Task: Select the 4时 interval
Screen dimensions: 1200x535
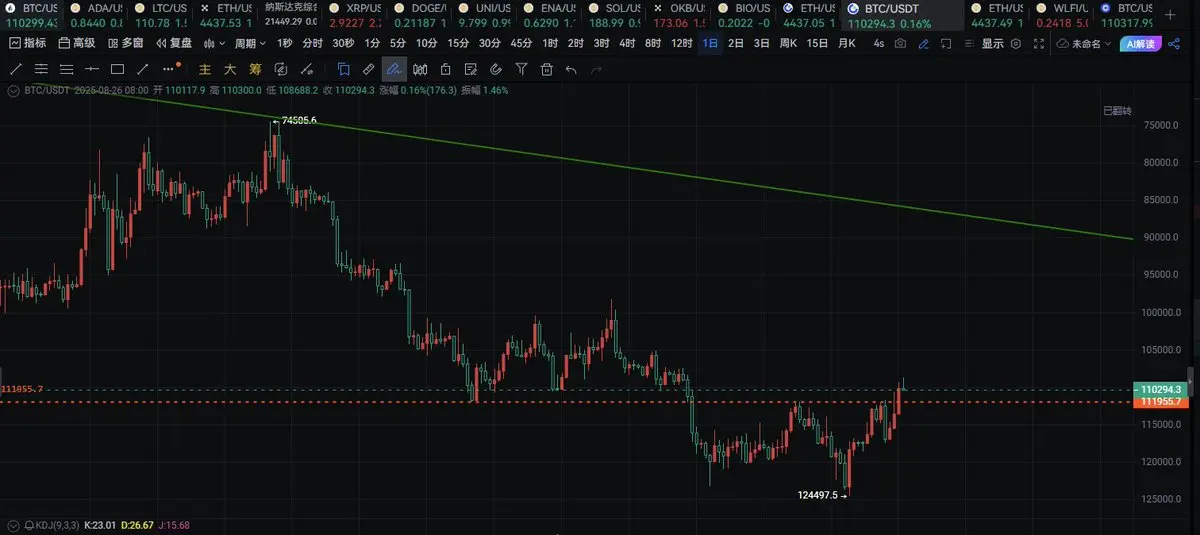Action: click(x=627, y=43)
